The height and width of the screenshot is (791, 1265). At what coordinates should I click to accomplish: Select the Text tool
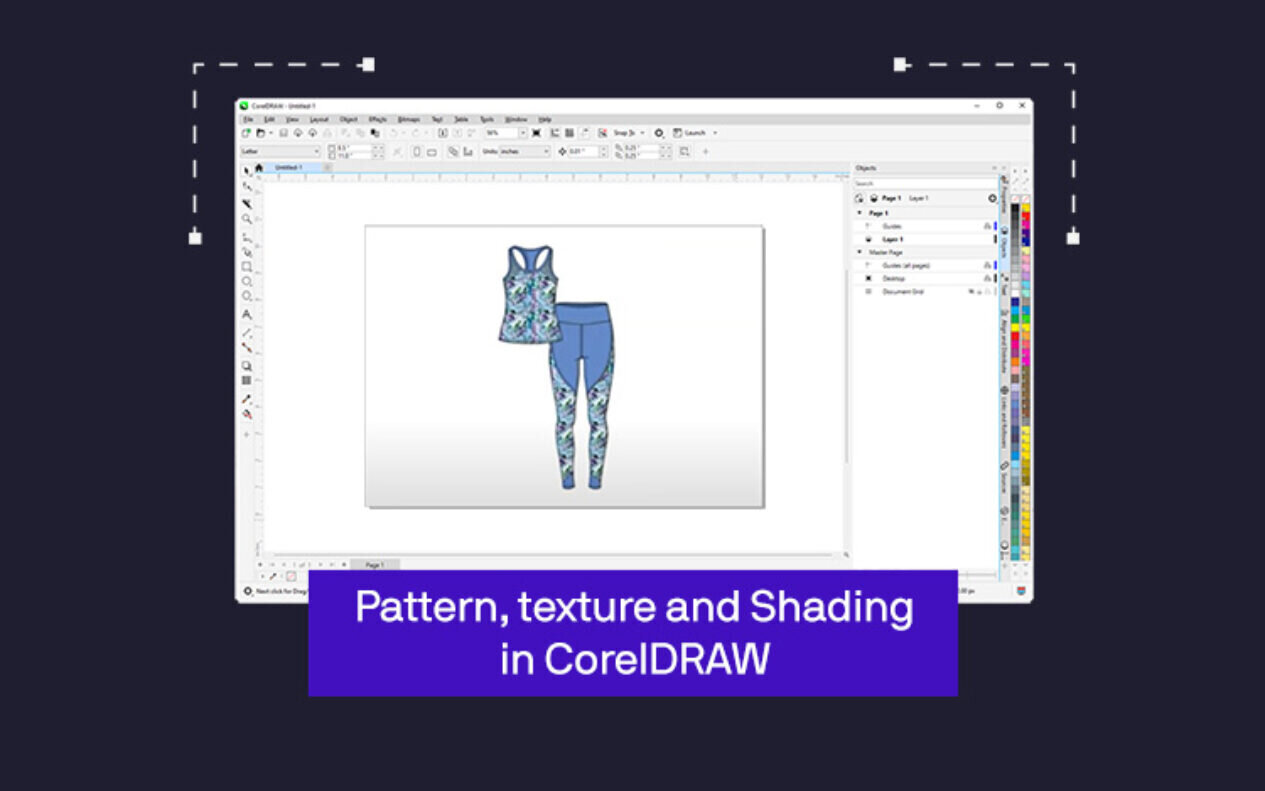(247, 314)
